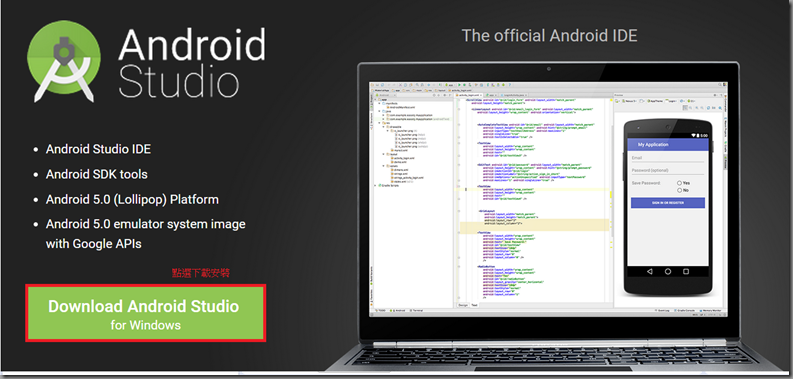Screen dimensions: 793x379
Task: Click the 'Android 5.0 (Lollipop) Platform' bullet
Action: (x=132, y=199)
